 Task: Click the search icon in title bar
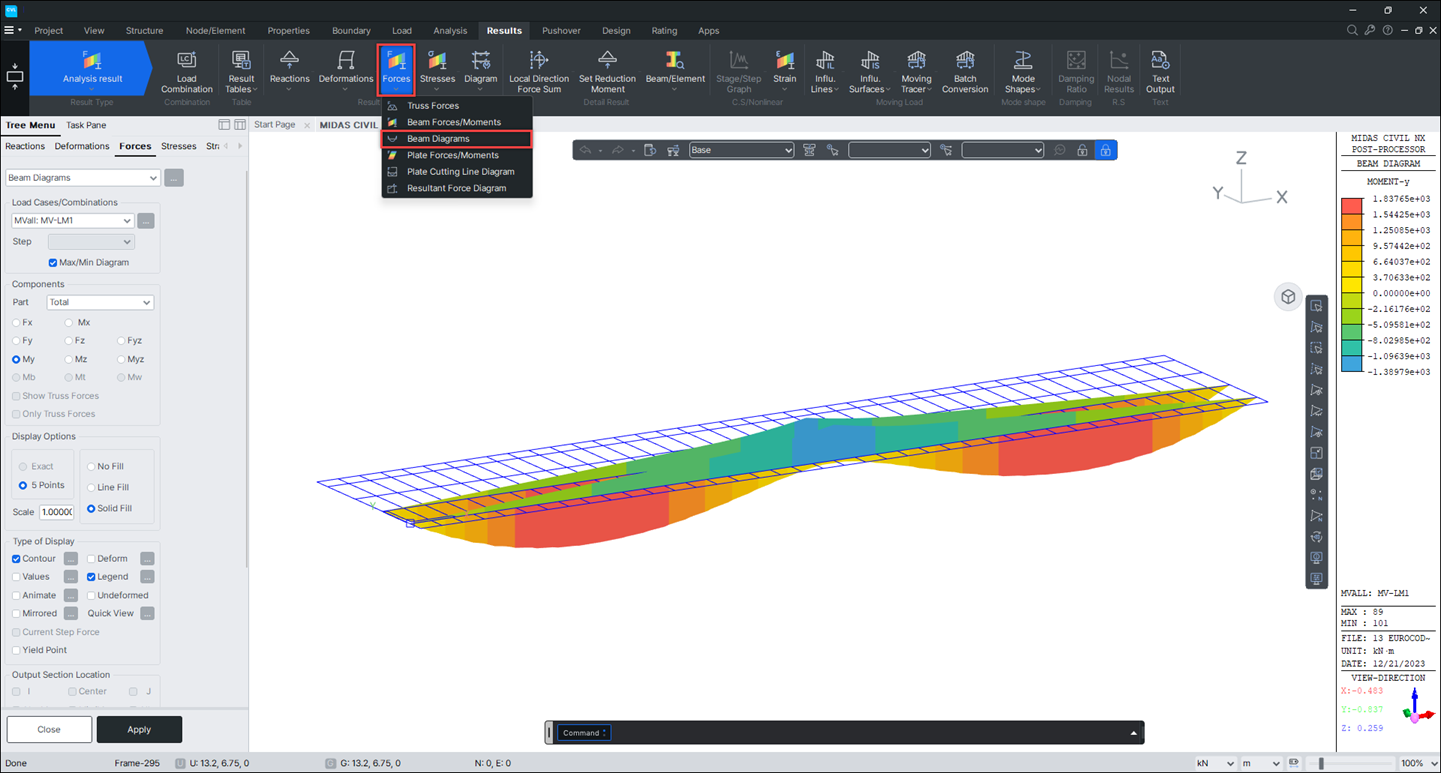[x=1352, y=30]
